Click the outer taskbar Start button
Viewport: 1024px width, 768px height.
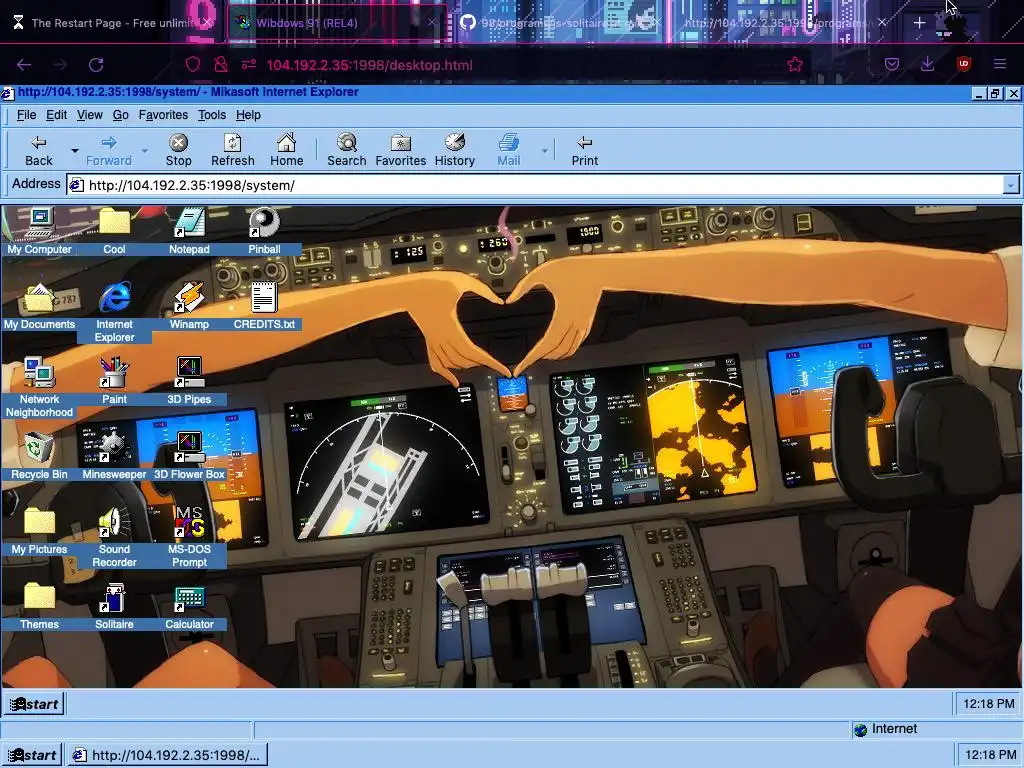[32, 755]
